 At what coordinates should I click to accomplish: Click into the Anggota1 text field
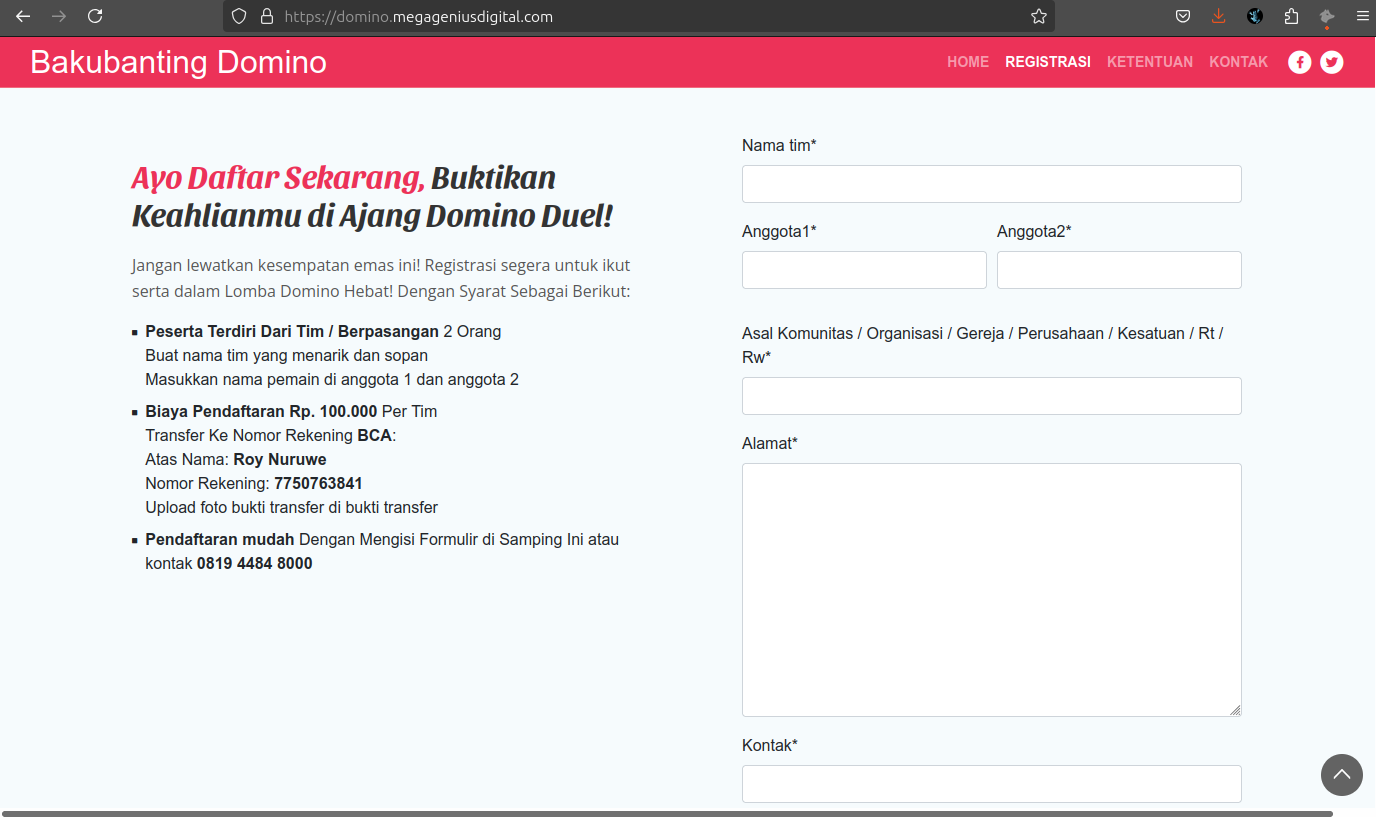click(864, 270)
